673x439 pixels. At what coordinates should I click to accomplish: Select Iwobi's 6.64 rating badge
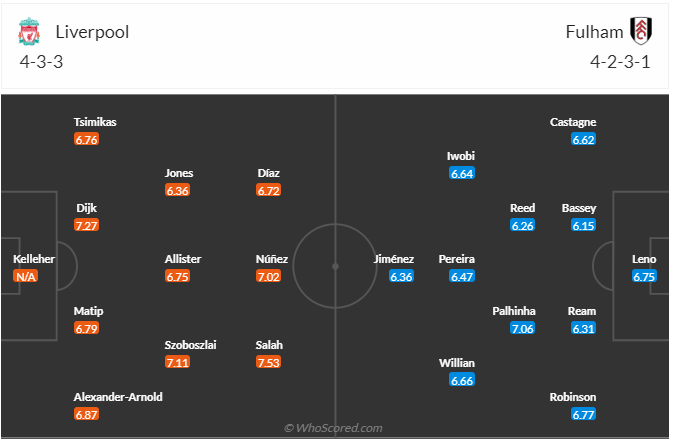[461, 173]
